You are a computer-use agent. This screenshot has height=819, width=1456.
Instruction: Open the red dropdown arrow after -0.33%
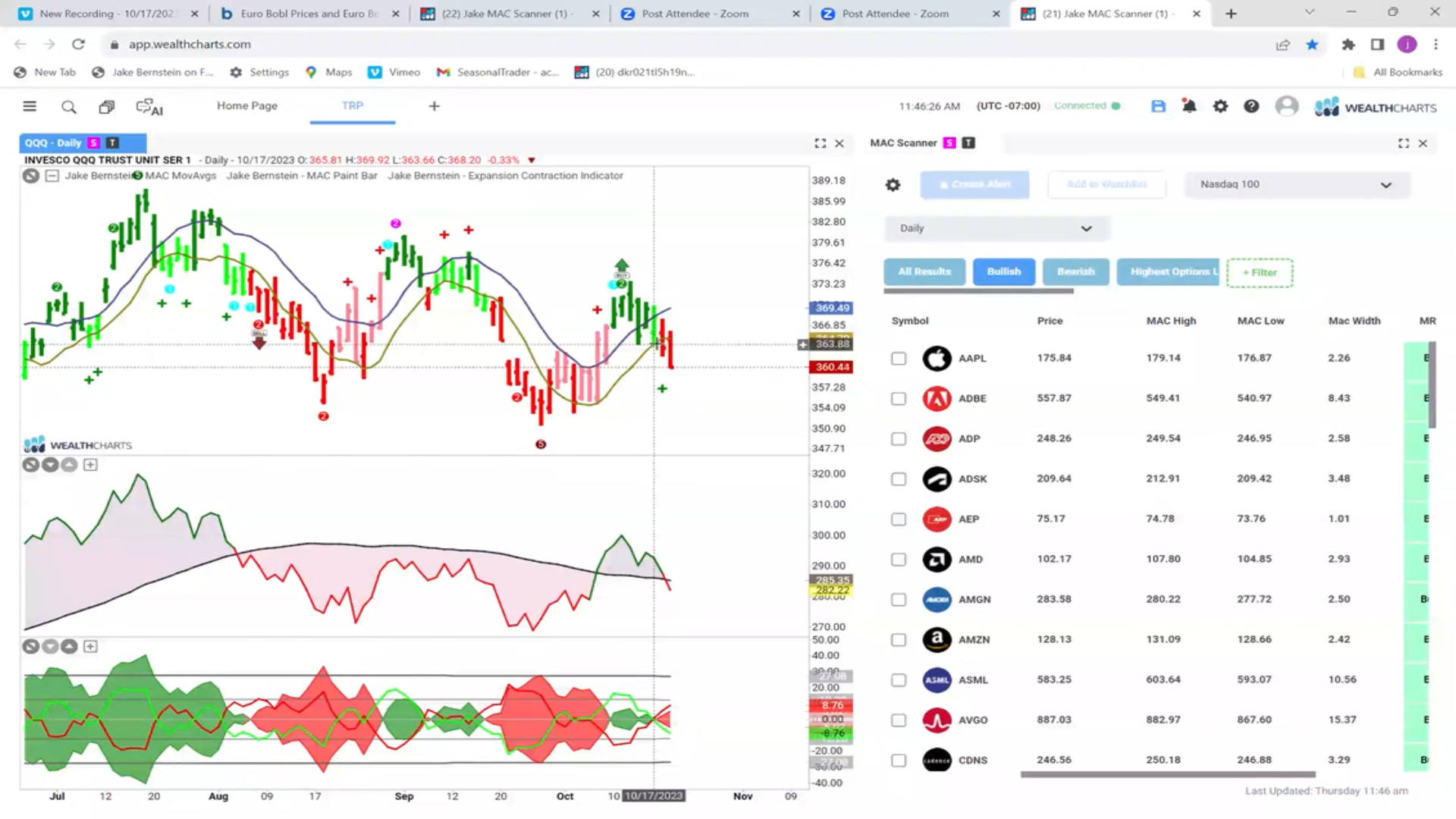[532, 160]
